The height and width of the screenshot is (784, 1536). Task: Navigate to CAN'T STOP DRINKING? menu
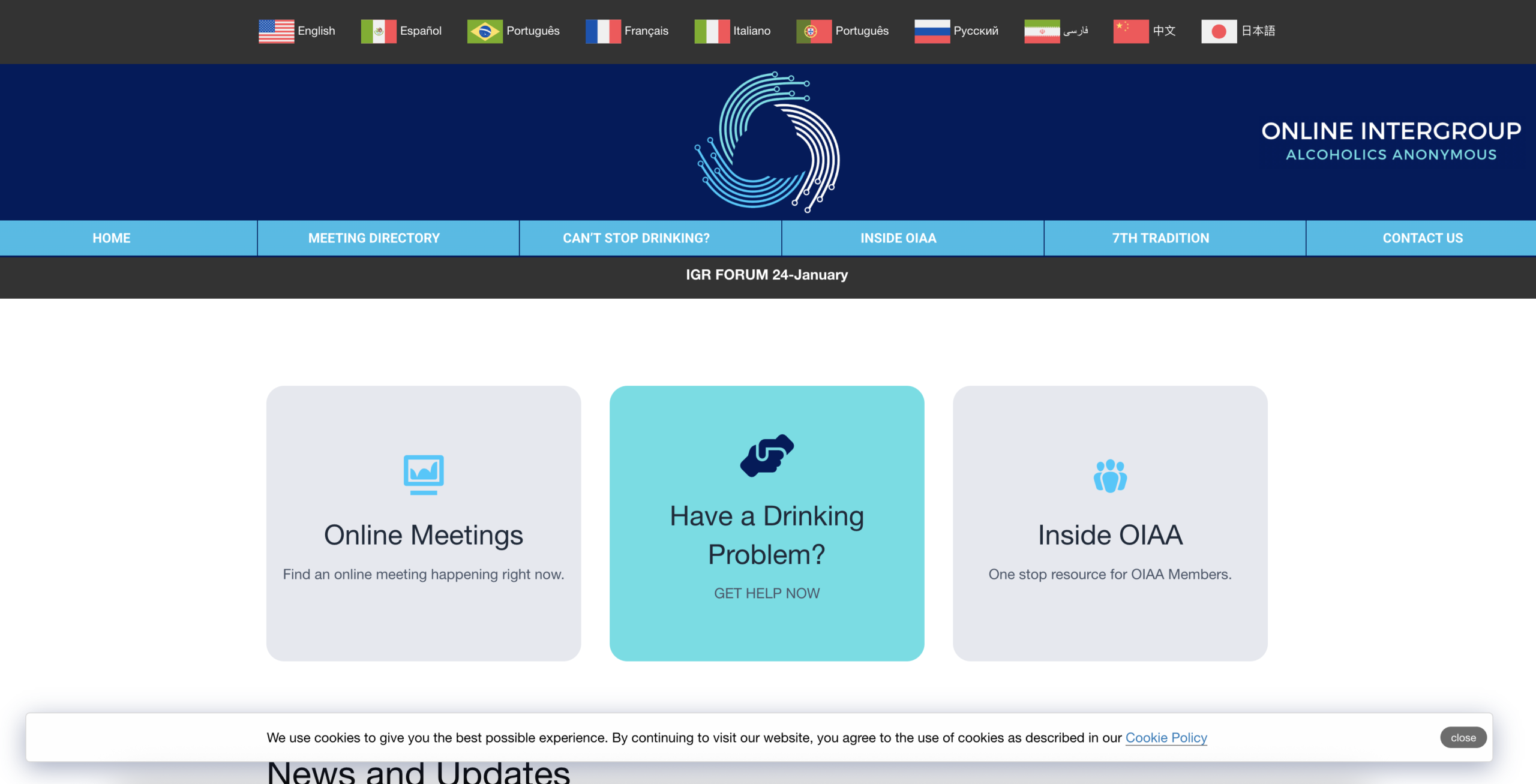[x=635, y=238]
